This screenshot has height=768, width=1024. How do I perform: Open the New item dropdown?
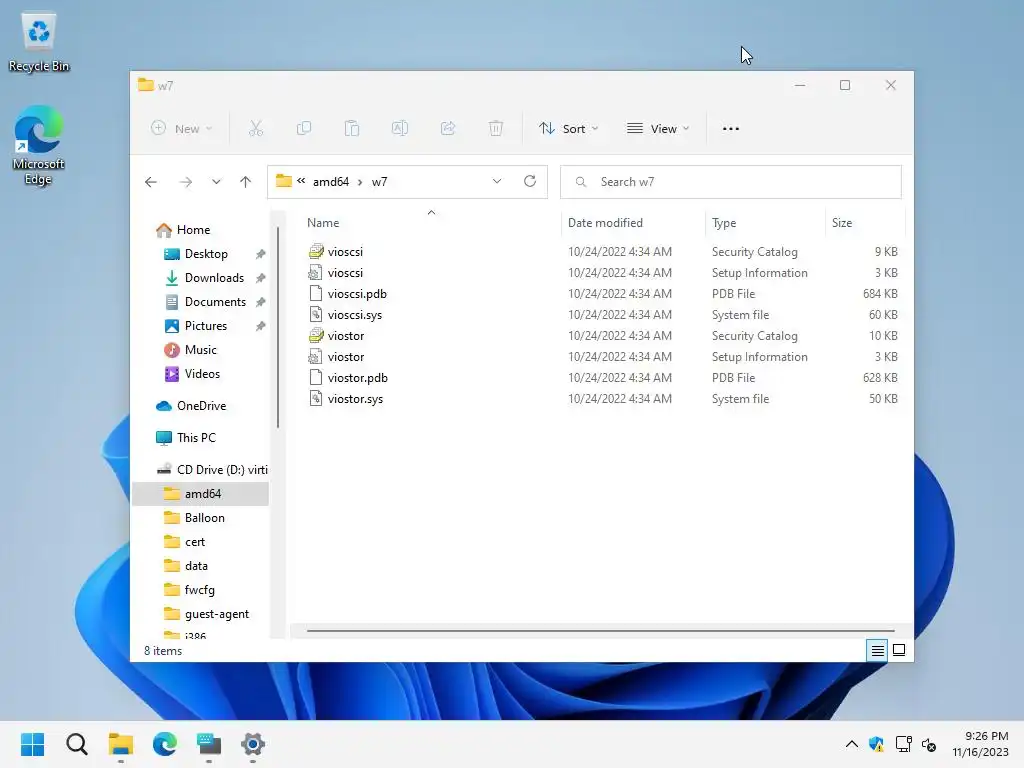[x=182, y=129]
